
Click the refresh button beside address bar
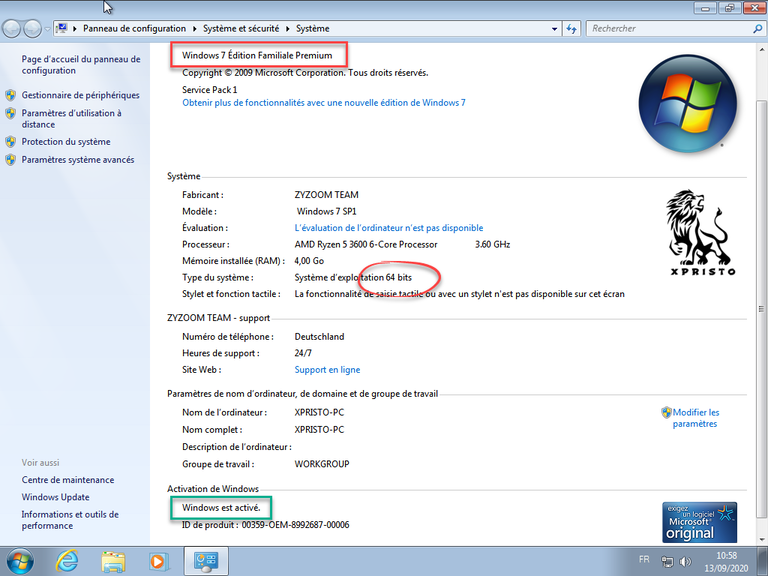pos(571,29)
